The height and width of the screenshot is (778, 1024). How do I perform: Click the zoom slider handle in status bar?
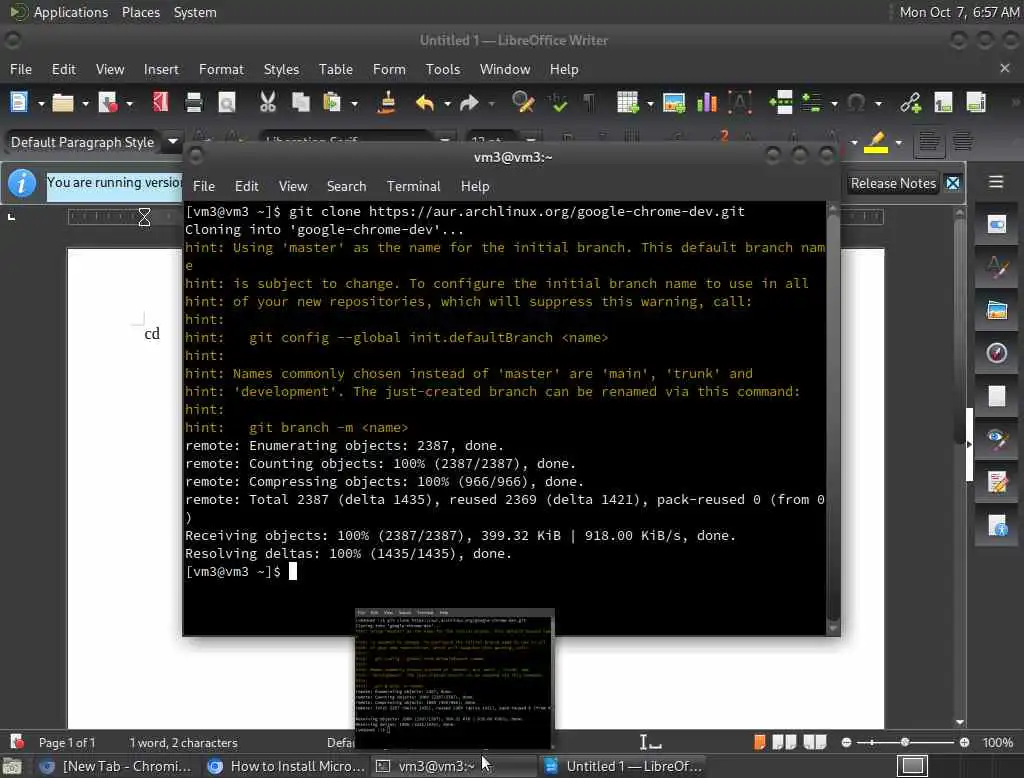(x=904, y=742)
